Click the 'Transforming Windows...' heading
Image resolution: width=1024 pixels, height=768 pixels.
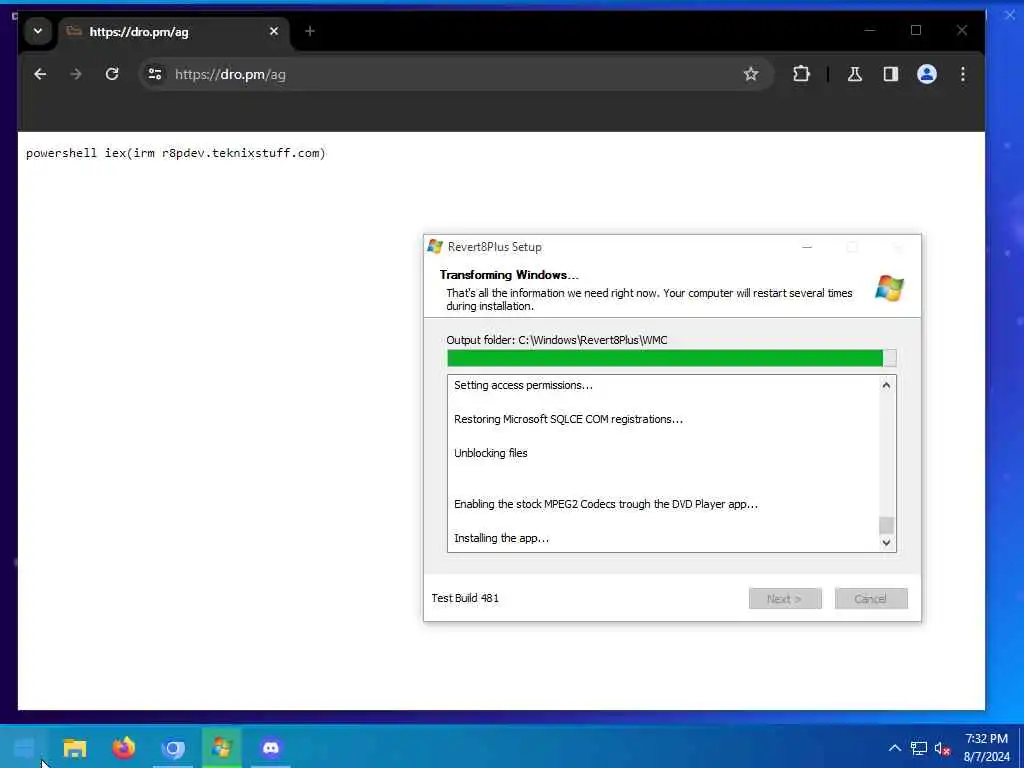pyautogui.click(x=509, y=275)
